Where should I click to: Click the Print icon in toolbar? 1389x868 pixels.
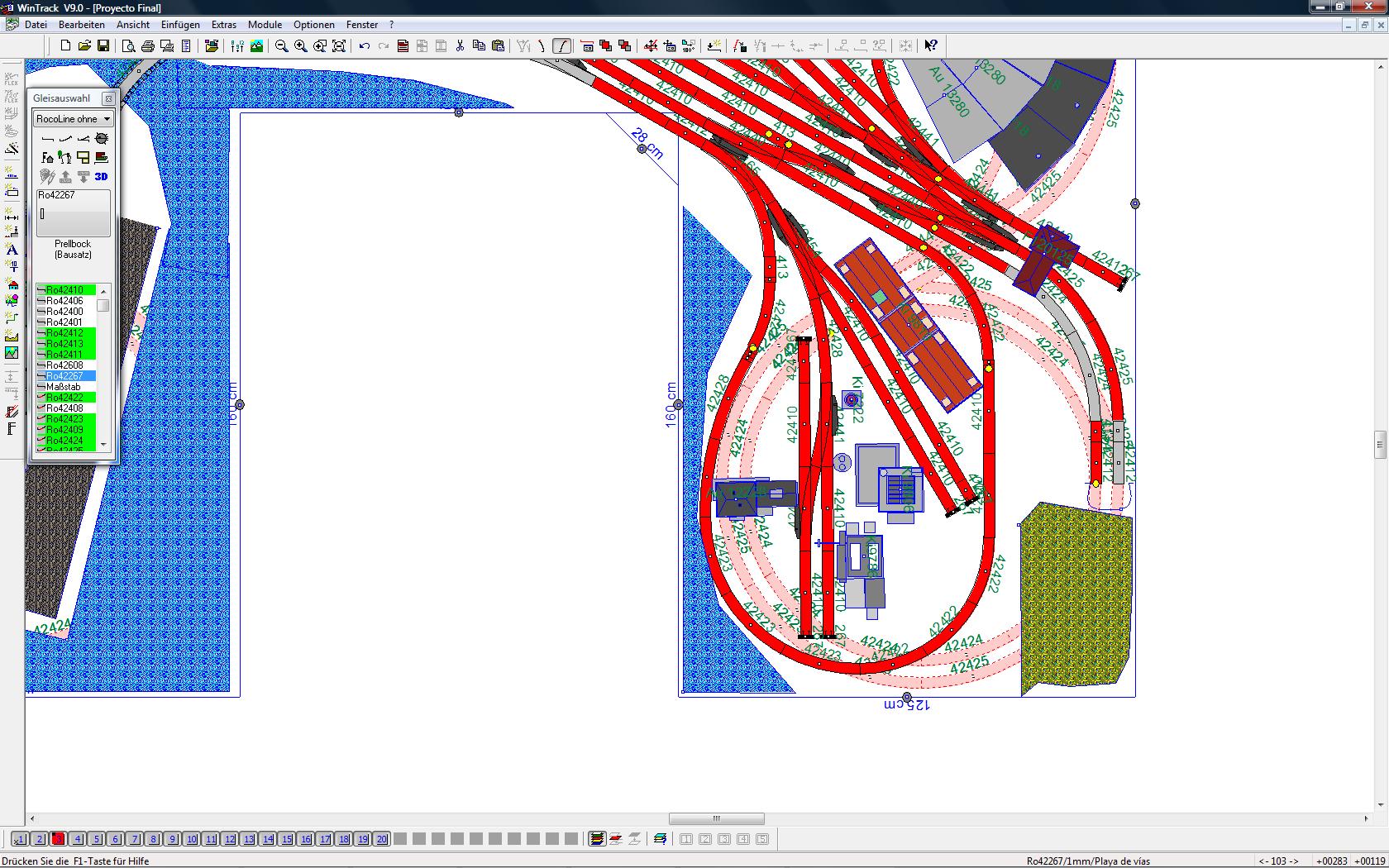tap(148, 46)
